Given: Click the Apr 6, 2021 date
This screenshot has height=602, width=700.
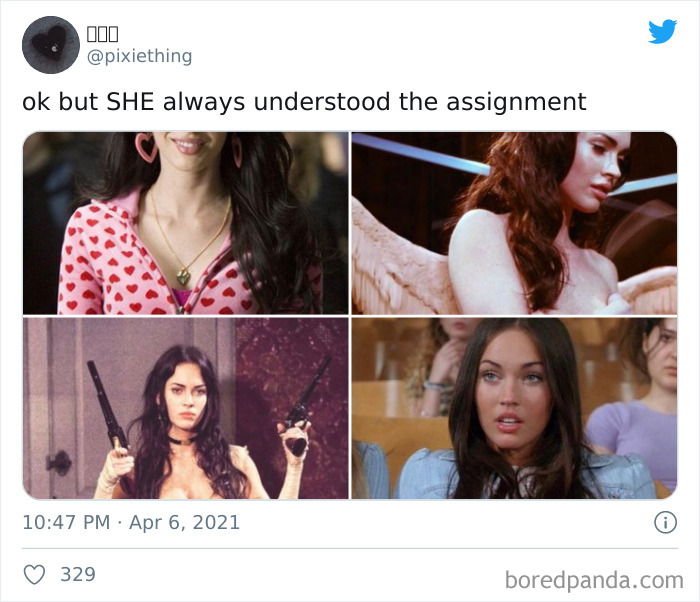Looking at the screenshot, I should (x=184, y=522).
